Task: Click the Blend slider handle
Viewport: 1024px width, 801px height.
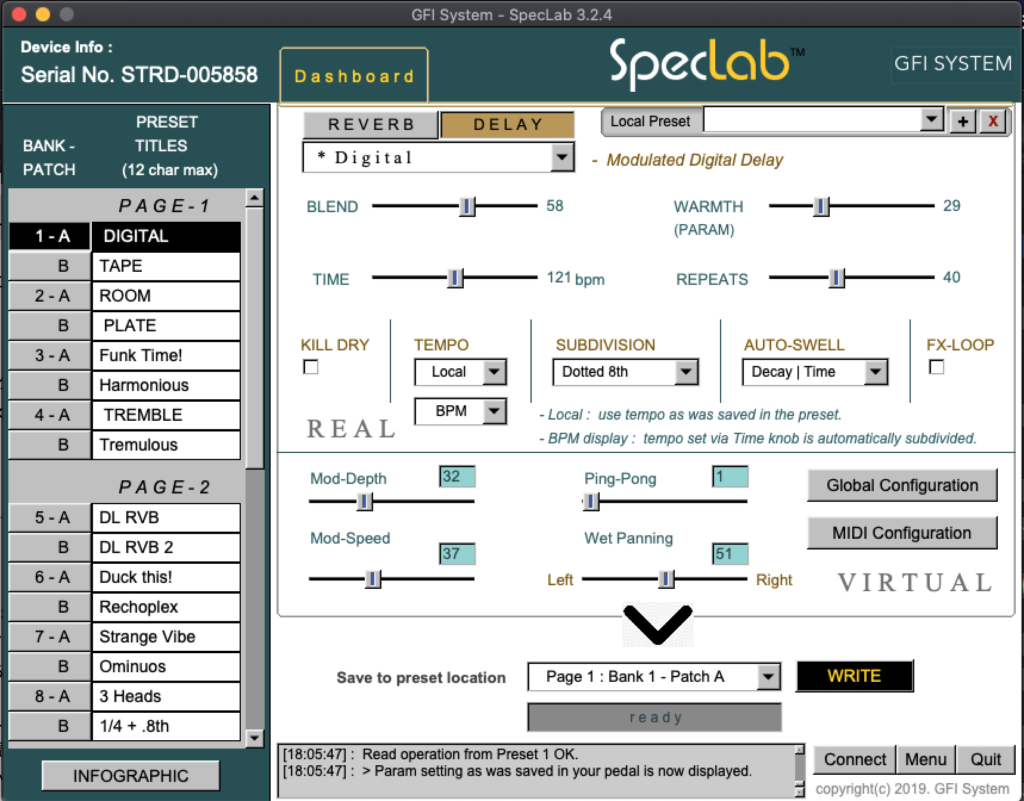Action: click(467, 206)
